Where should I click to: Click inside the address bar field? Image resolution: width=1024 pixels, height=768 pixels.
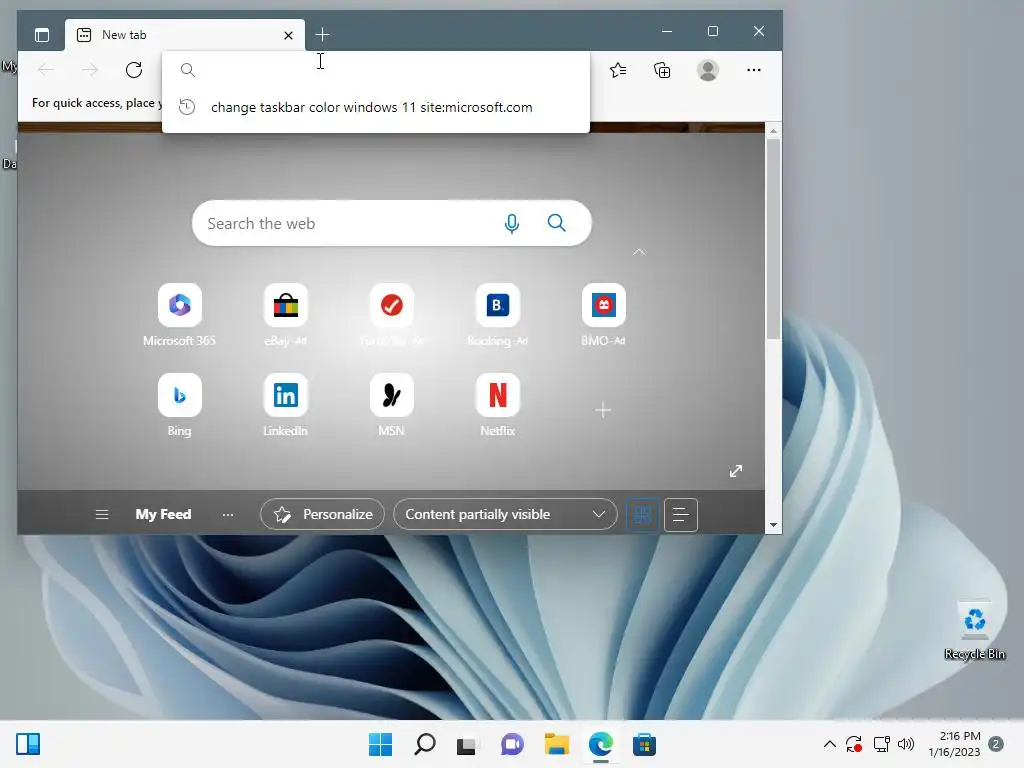pos(376,70)
